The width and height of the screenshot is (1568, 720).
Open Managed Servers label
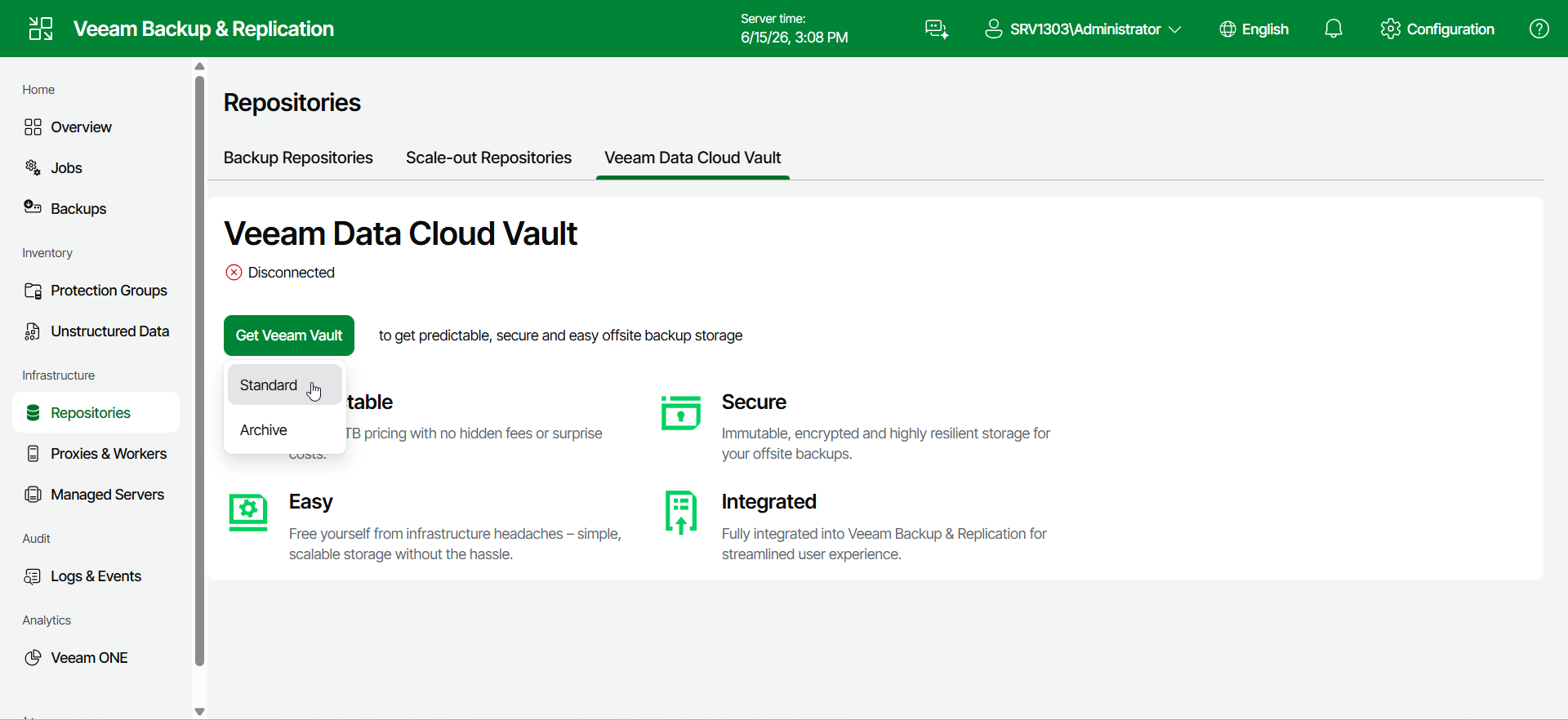107,495
